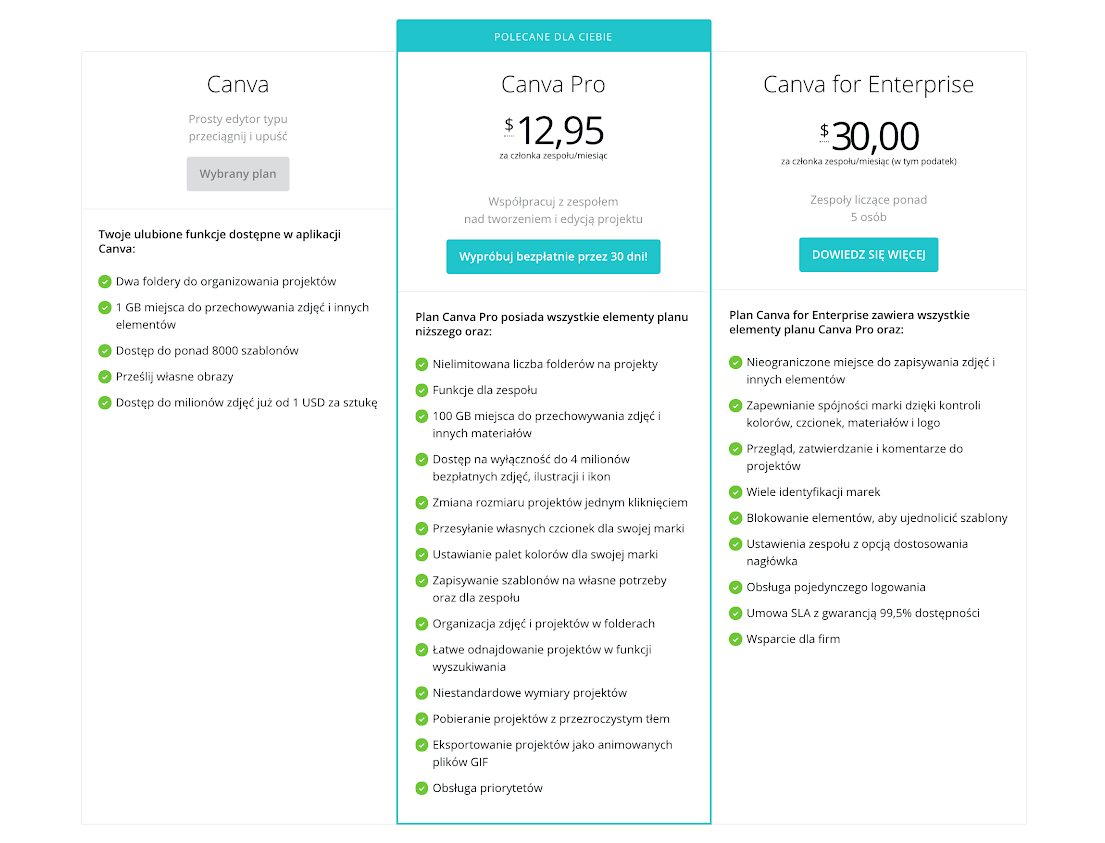Screen dimensions: 1105x843
Task: Click the Wybrany plan button
Action: [238, 174]
